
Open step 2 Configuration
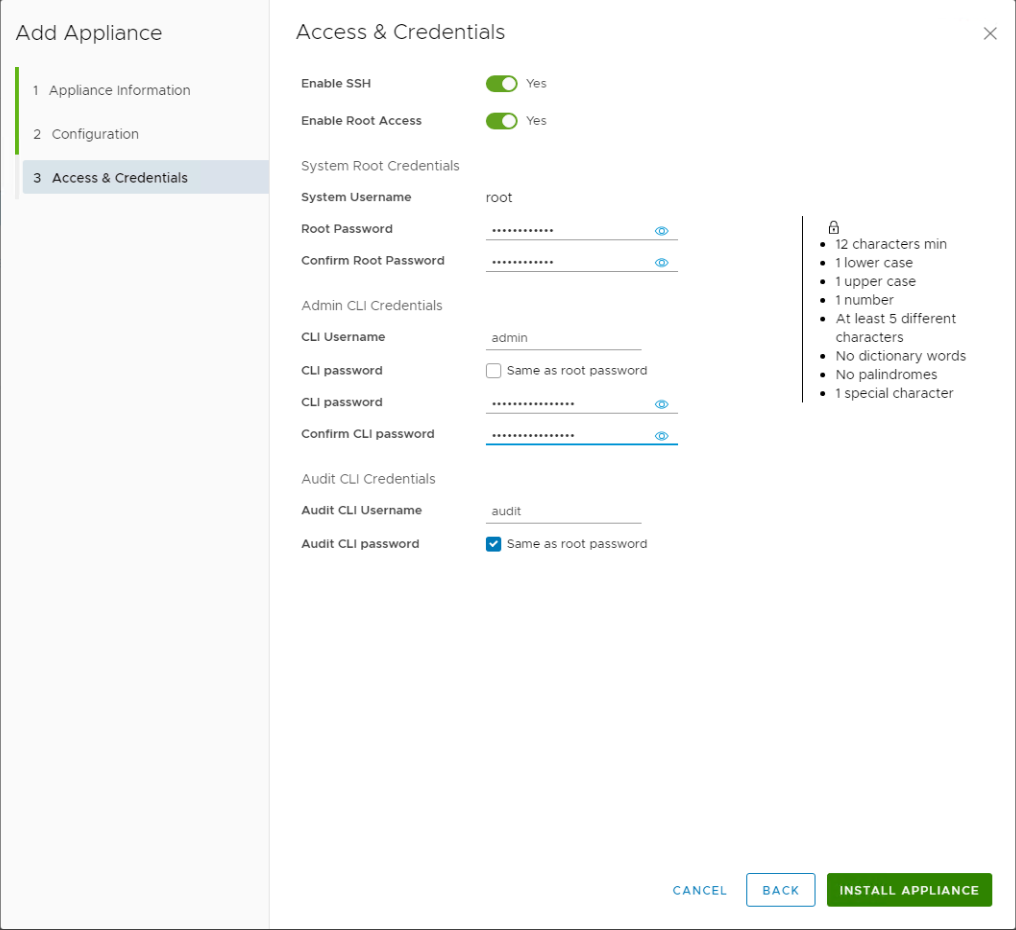(95, 134)
